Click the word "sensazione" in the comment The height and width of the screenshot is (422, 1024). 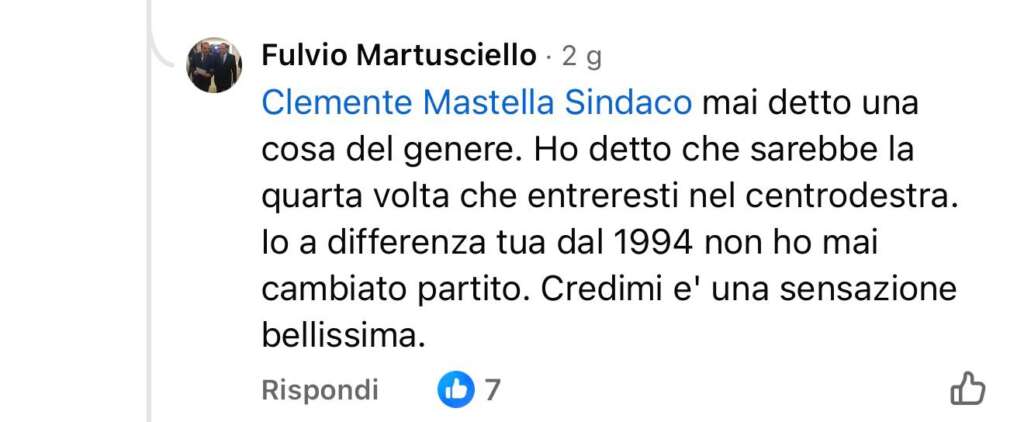tap(869, 290)
